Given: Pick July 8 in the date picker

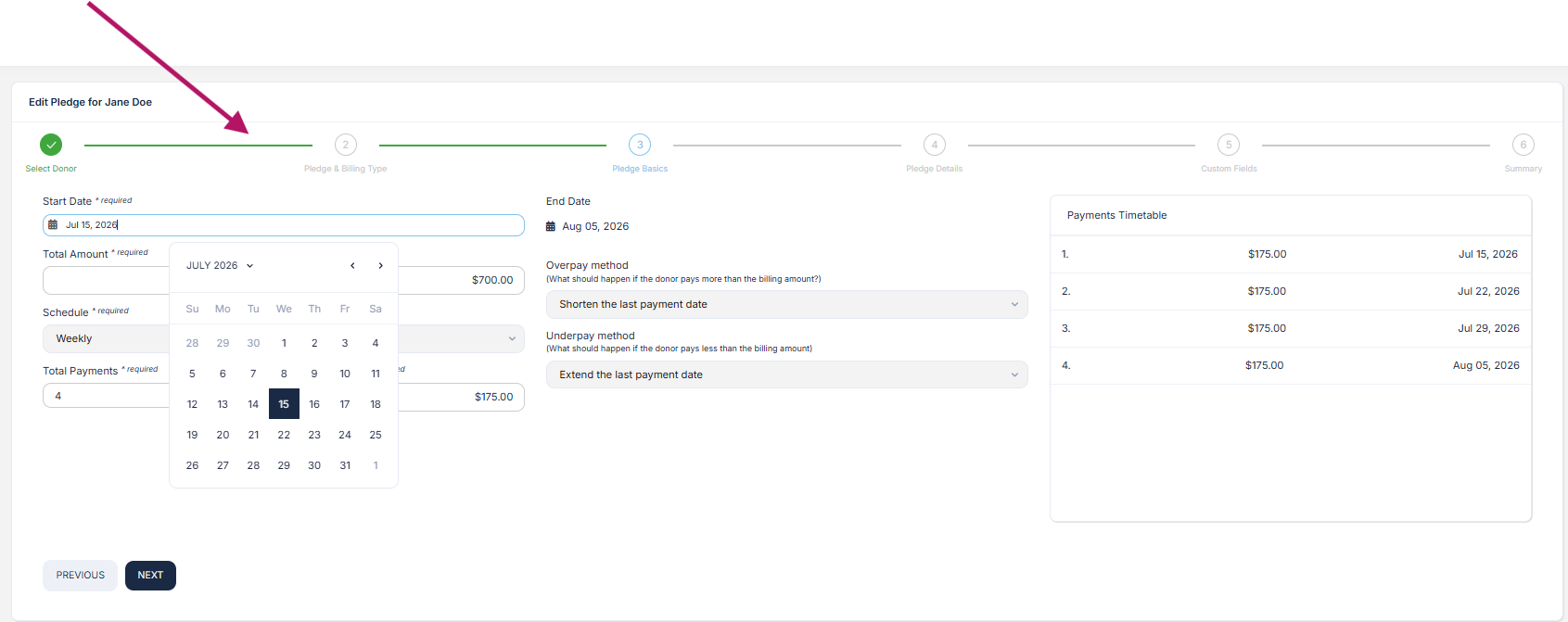Looking at the screenshot, I should [284, 374].
